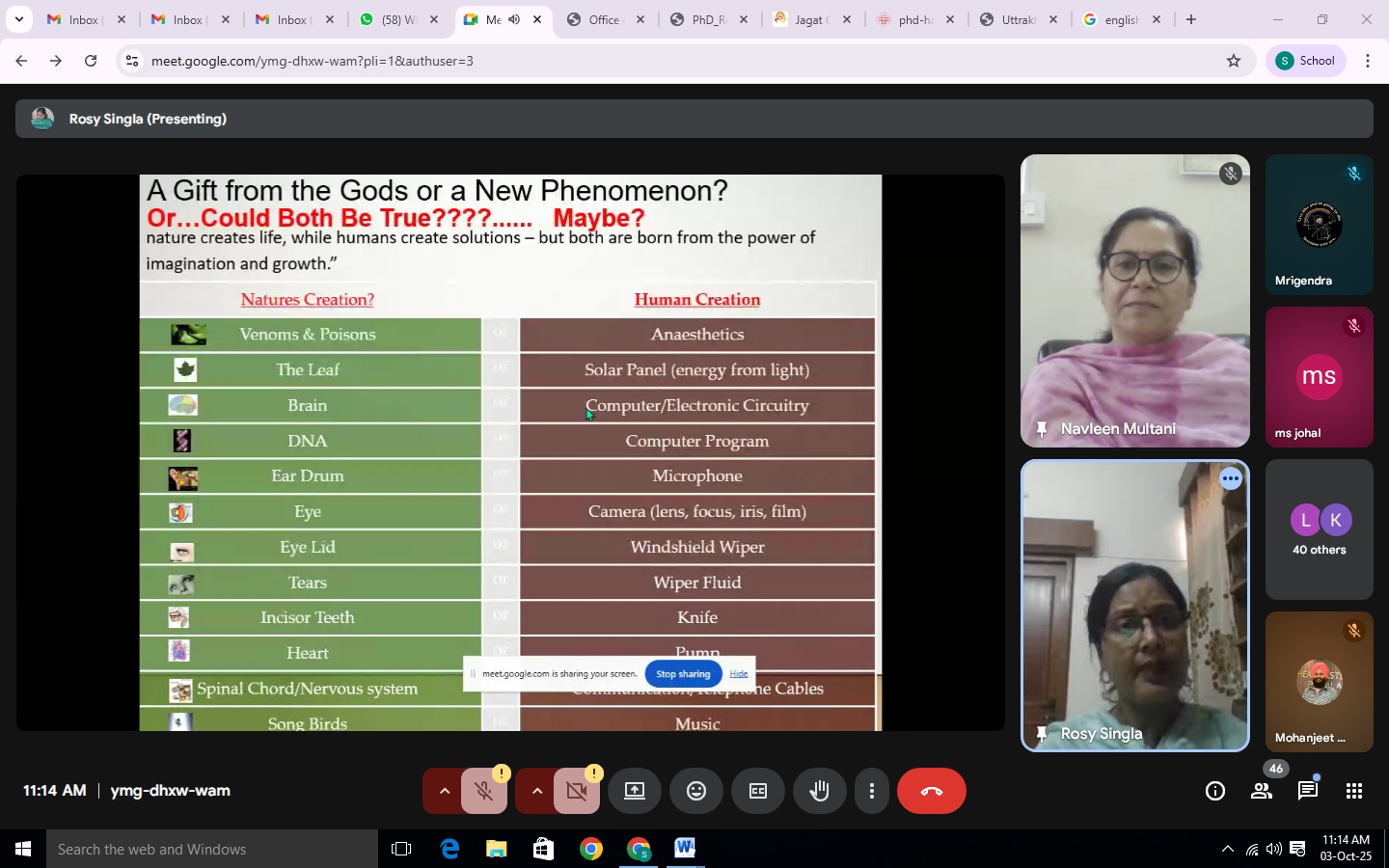Image resolution: width=1389 pixels, height=868 pixels.
Task: Click the present screen share icon
Action: pos(635,791)
